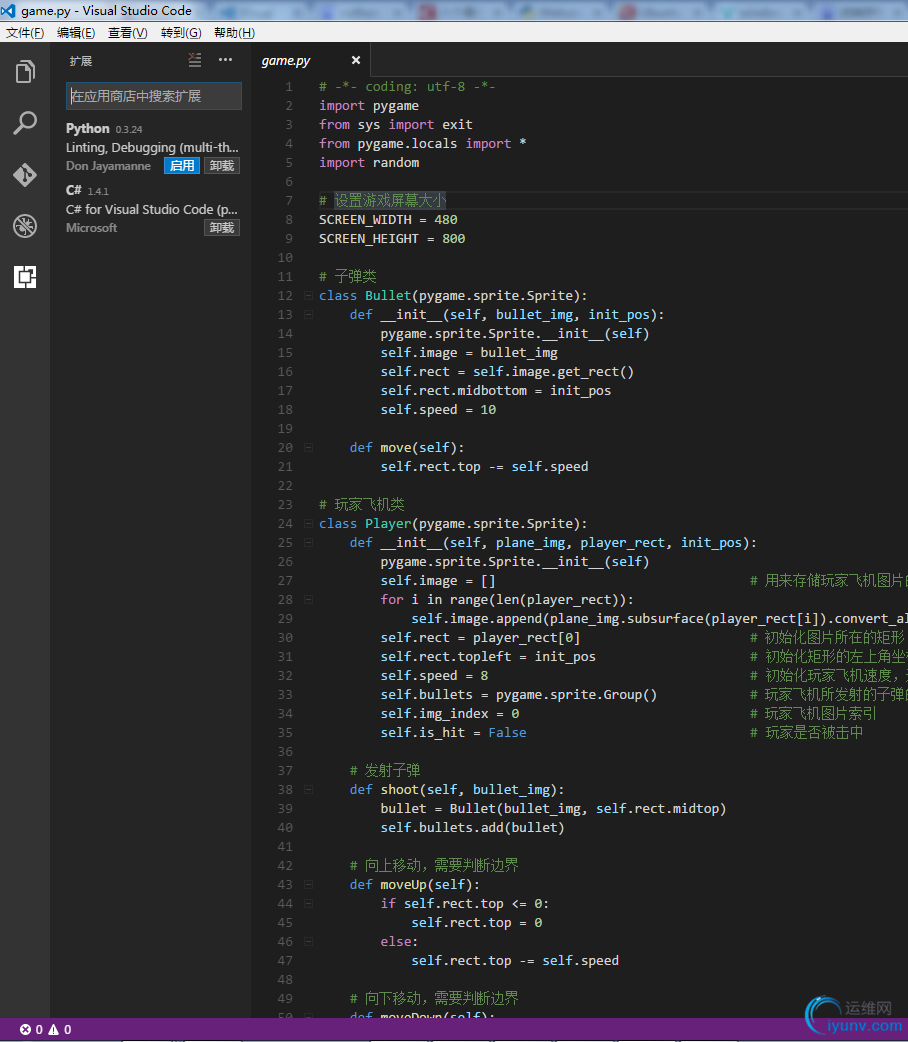Viewport: 908px width, 1042px height.
Task: Click the errors and warnings status indicator
Action: [45, 1029]
